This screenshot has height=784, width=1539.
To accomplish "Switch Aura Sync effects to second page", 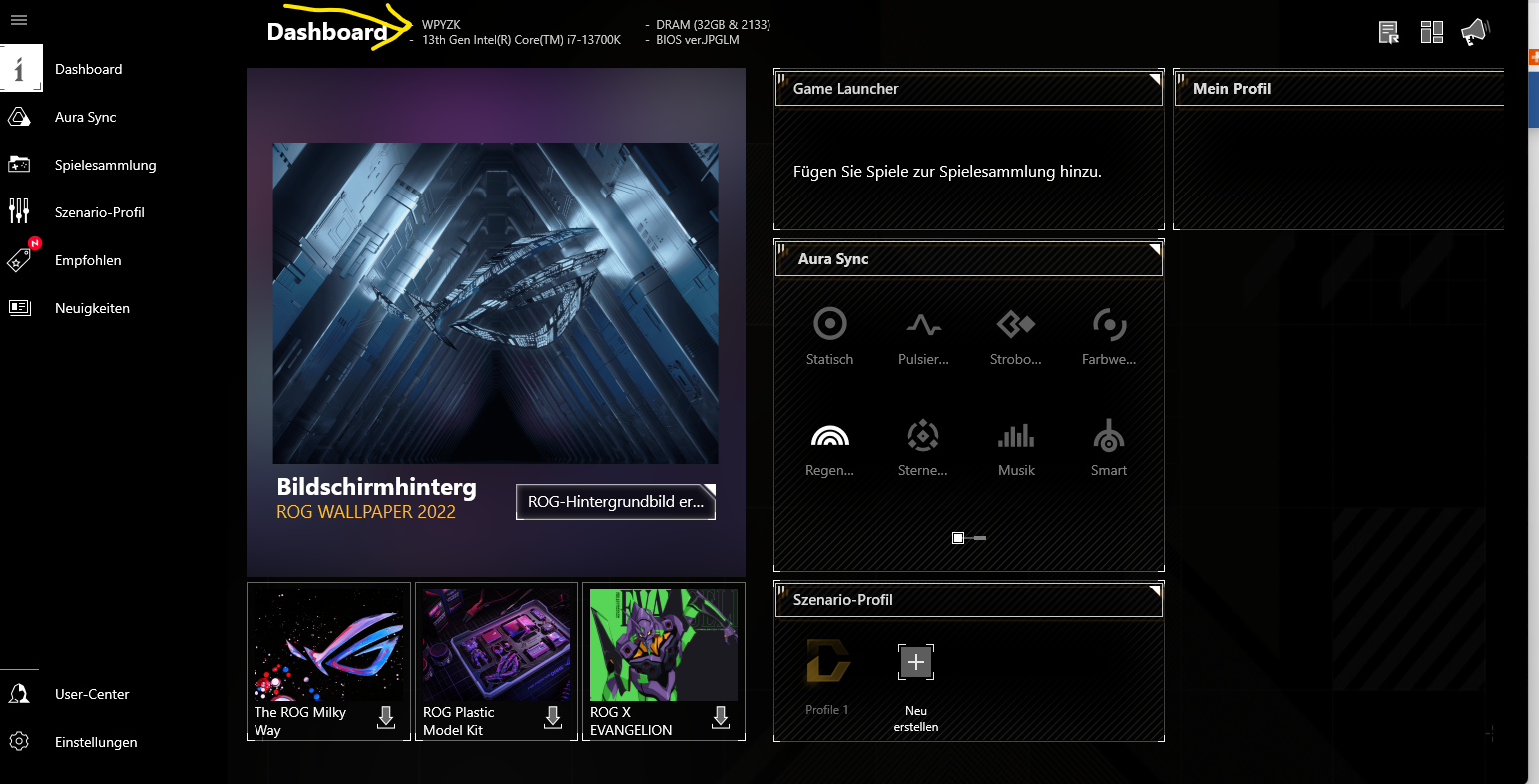I will [980, 538].
